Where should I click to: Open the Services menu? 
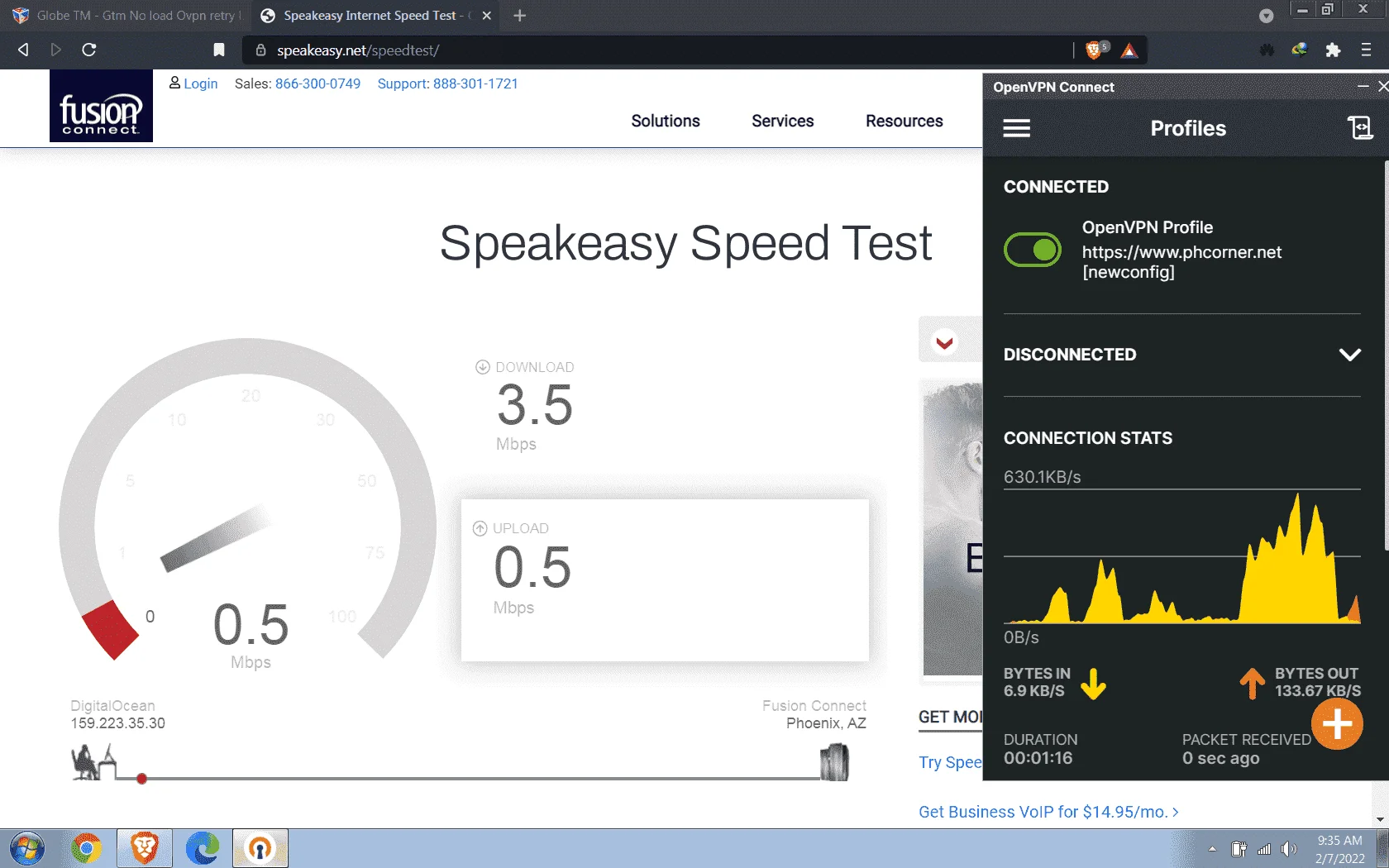783,121
